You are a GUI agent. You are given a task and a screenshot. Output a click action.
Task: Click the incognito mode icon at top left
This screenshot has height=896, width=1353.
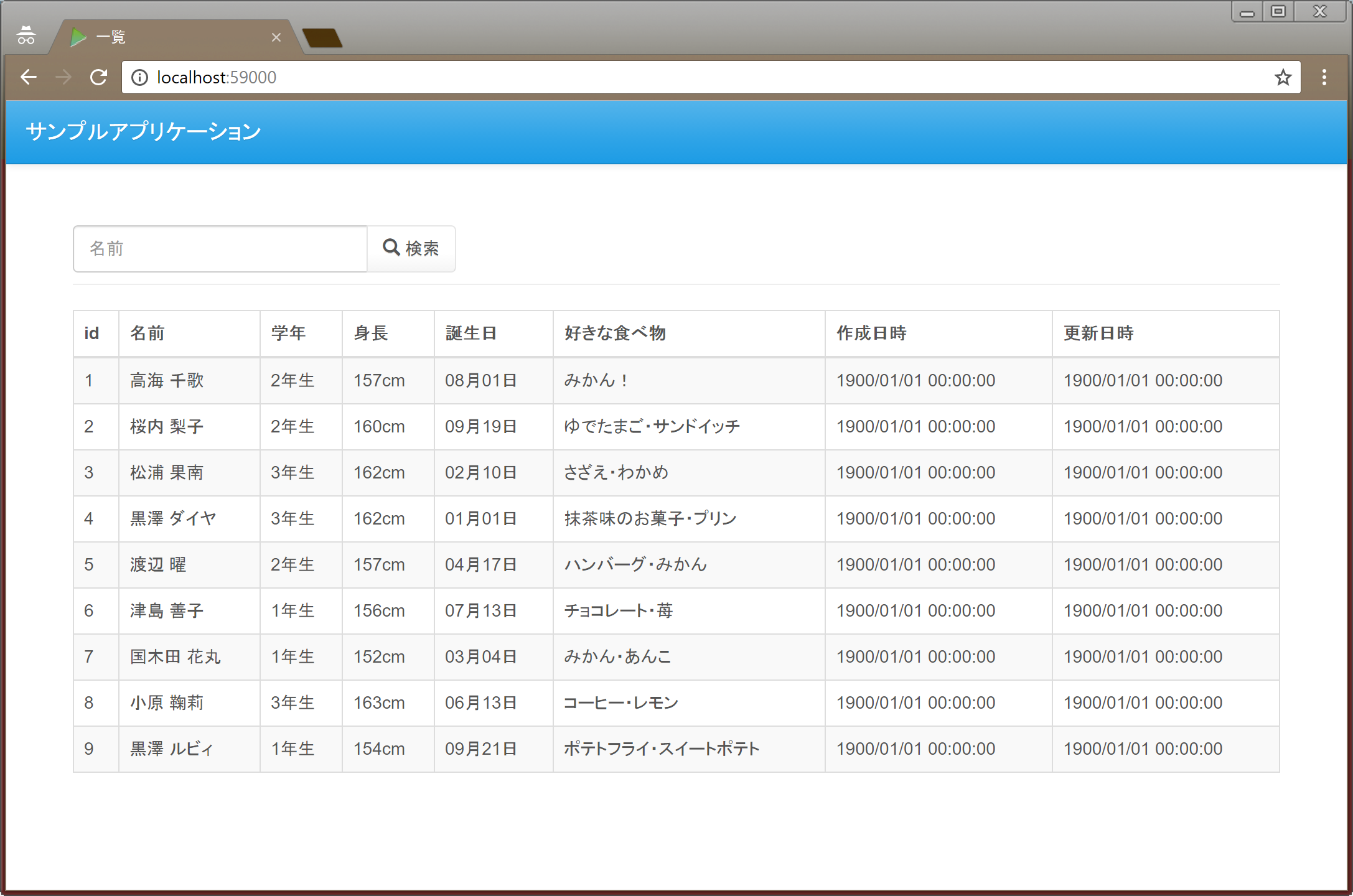pyautogui.click(x=26, y=35)
